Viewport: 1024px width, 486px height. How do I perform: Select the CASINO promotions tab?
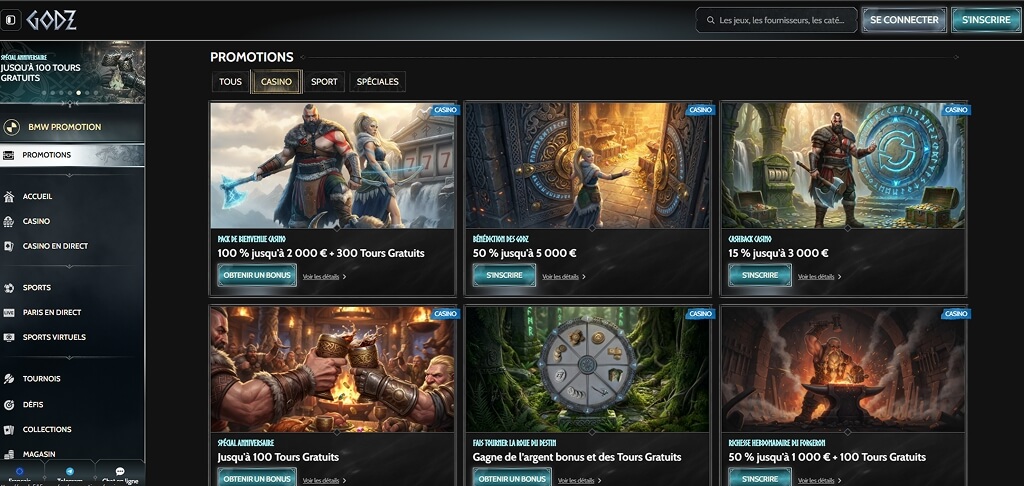[276, 82]
